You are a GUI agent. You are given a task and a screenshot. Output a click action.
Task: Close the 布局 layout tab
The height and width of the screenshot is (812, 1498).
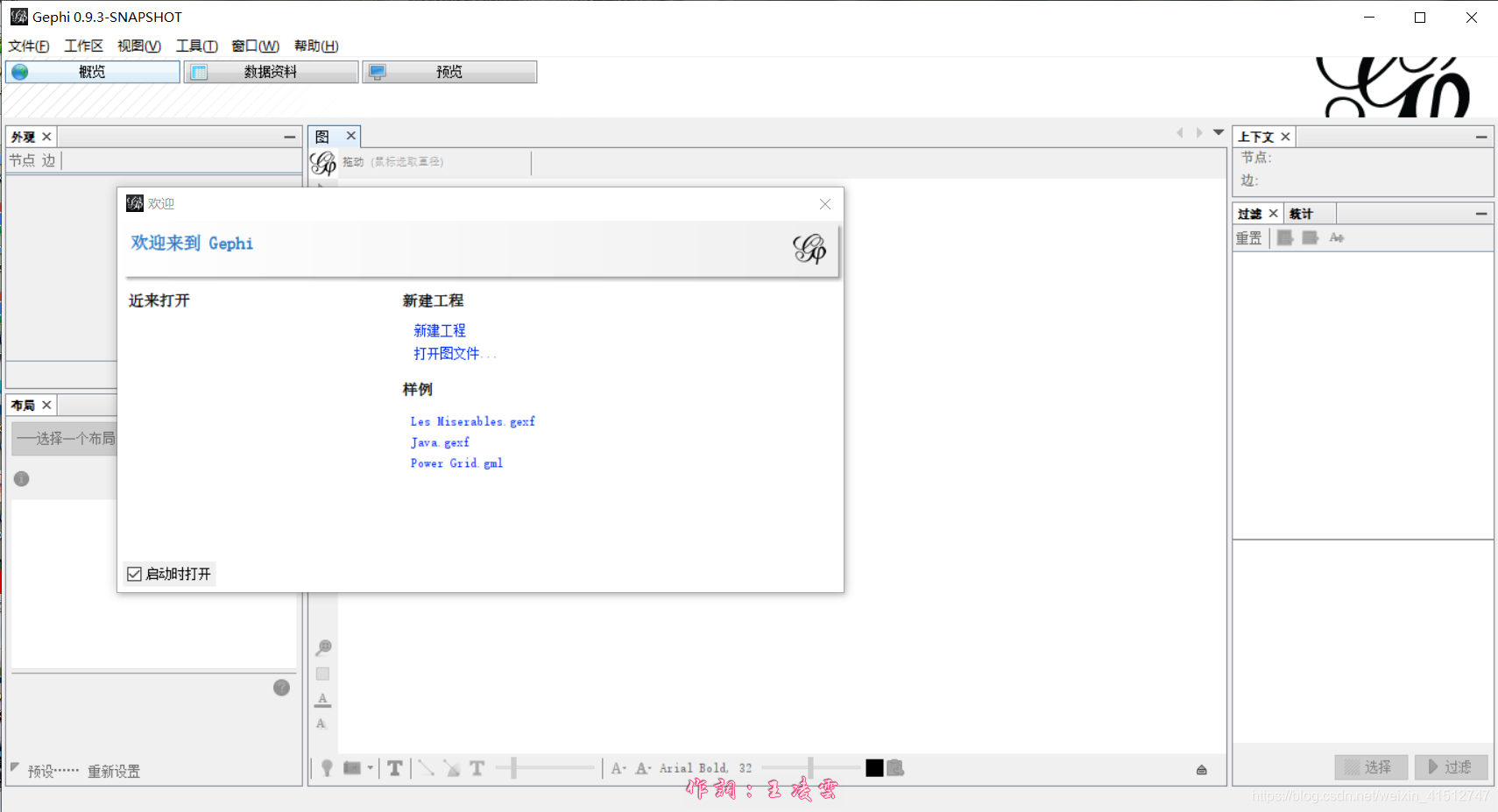[x=47, y=405]
